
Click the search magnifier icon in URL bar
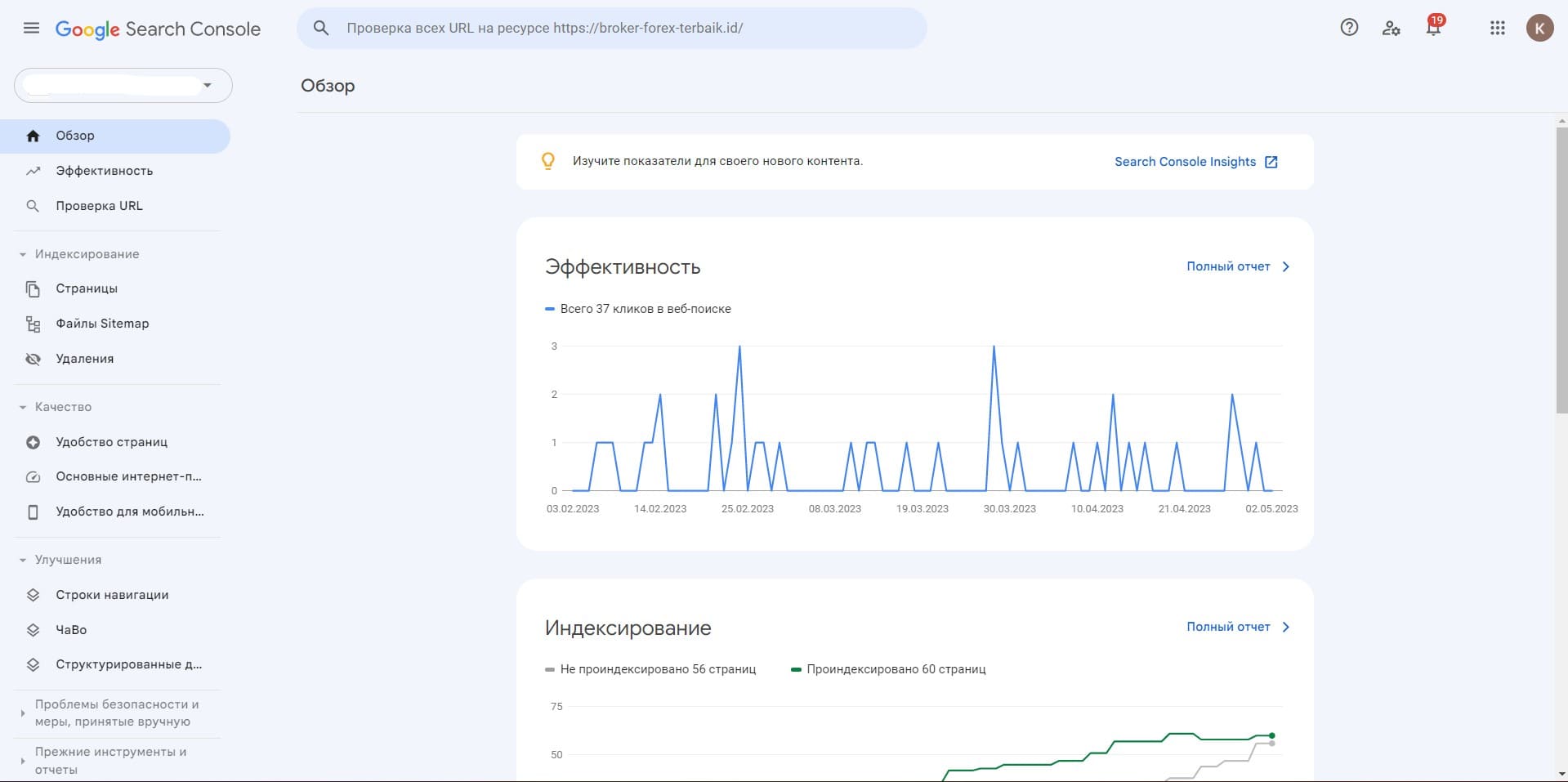pos(321,28)
